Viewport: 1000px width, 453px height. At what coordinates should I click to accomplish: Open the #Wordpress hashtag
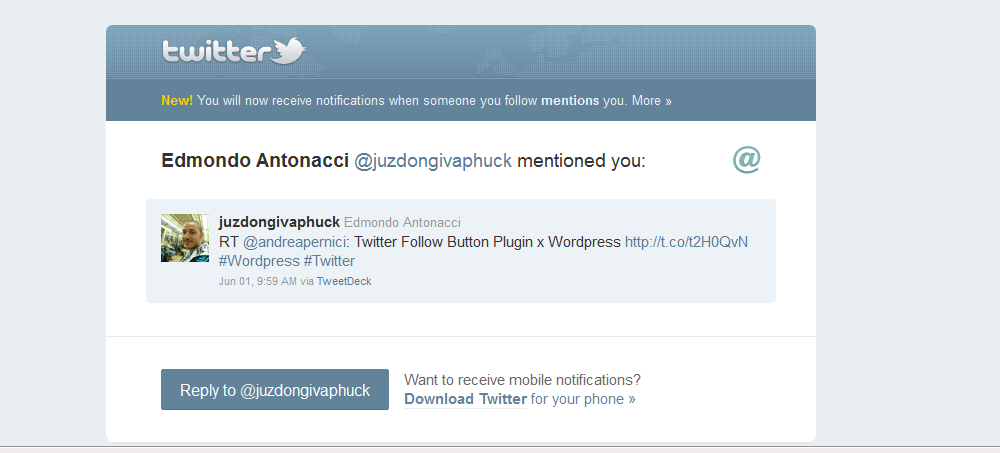(259, 261)
